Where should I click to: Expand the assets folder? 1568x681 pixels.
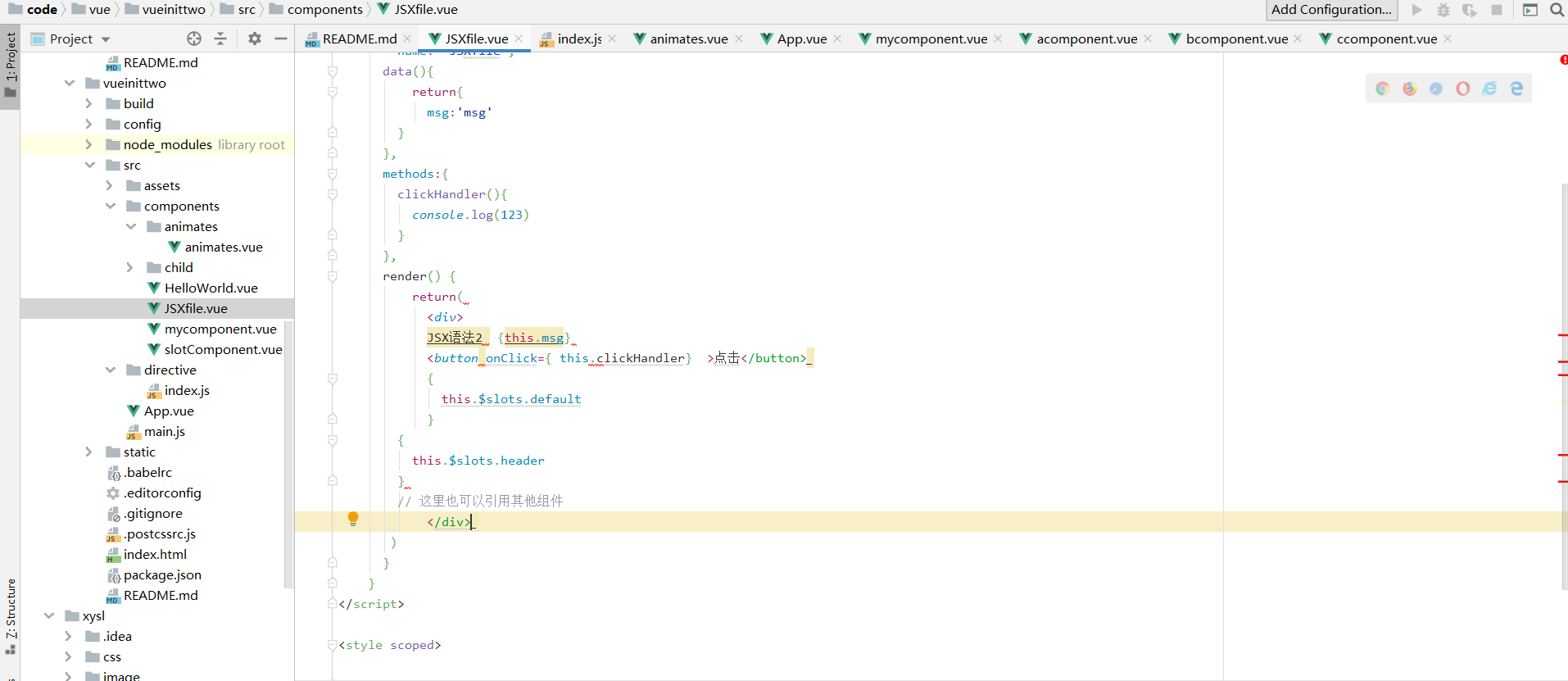(x=109, y=185)
